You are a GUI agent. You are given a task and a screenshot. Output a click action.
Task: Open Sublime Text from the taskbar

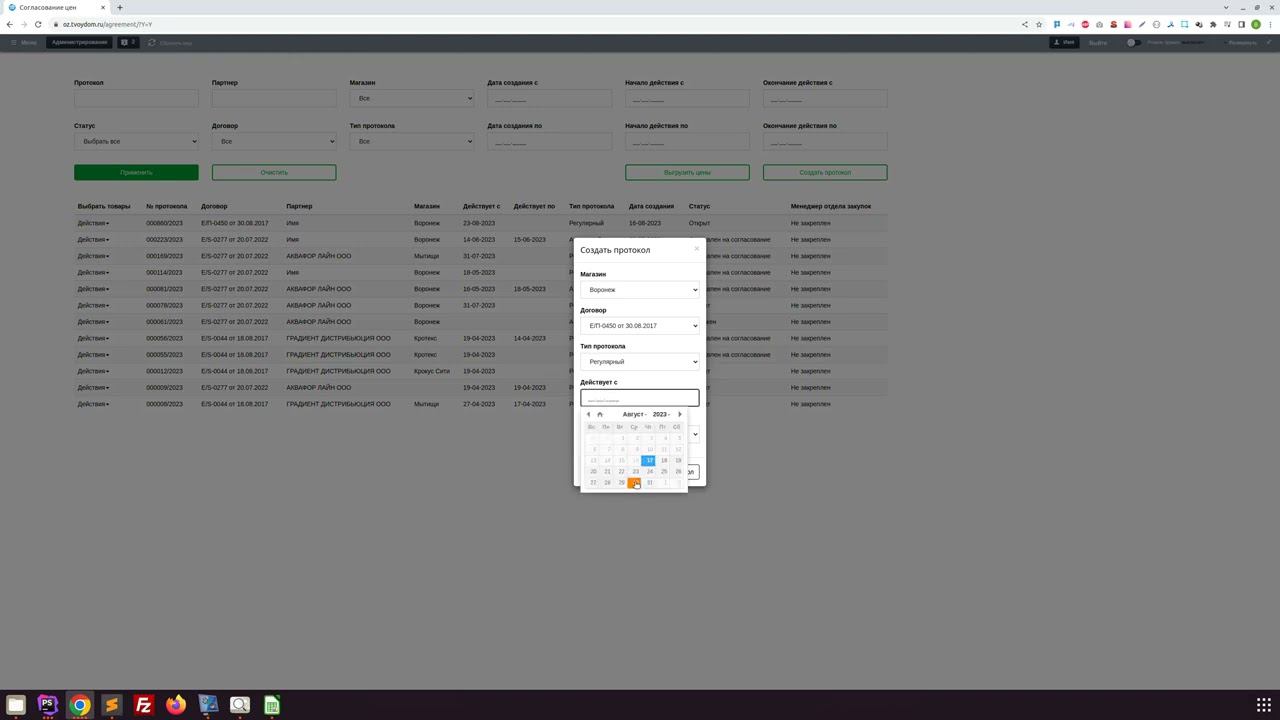112,705
